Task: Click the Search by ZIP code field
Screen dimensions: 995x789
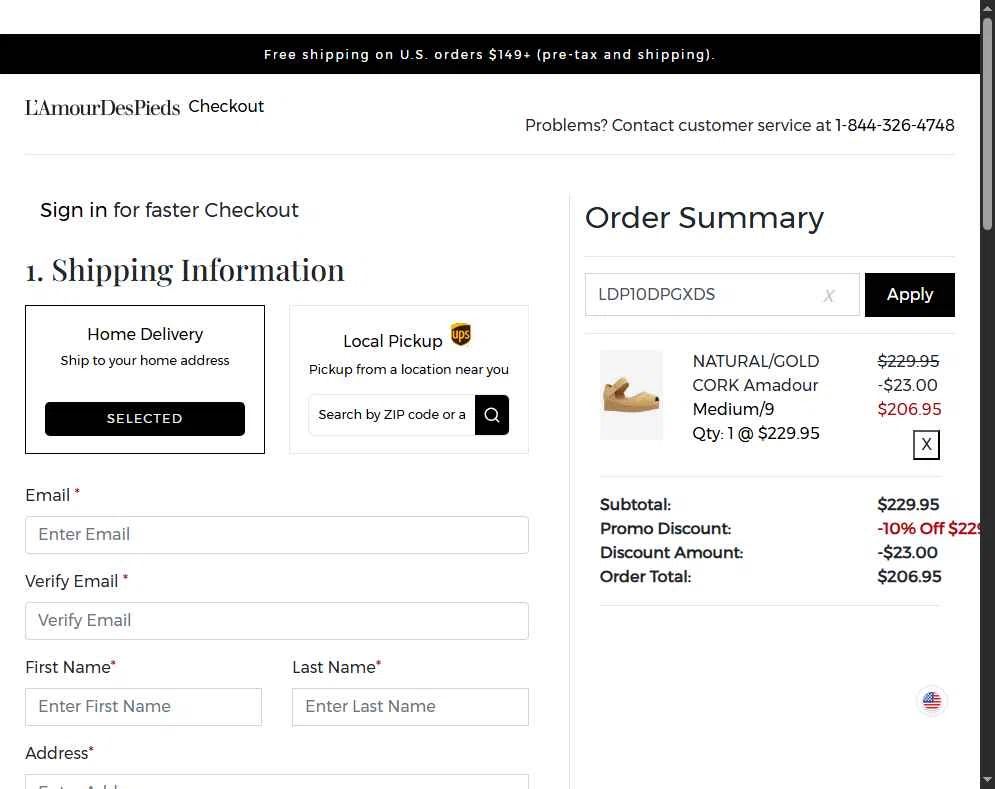Action: pos(392,415)
